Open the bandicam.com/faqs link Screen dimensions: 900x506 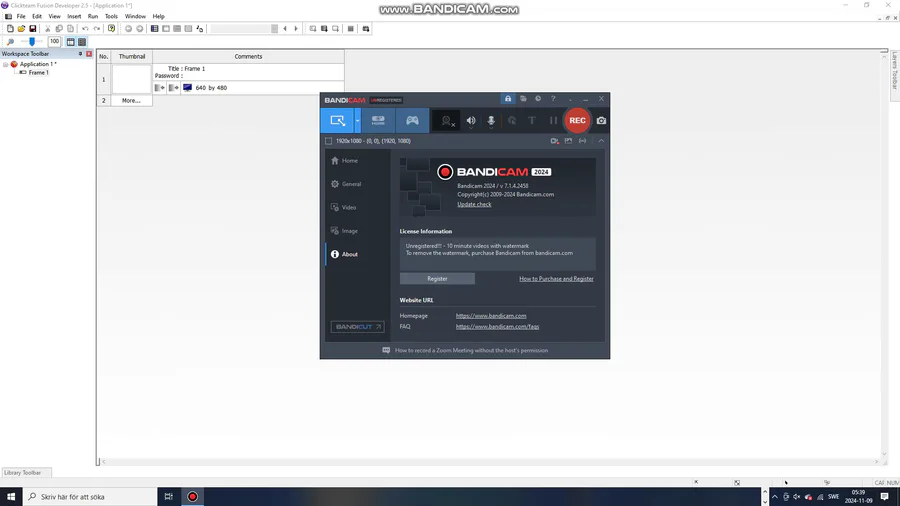point(497,326)
